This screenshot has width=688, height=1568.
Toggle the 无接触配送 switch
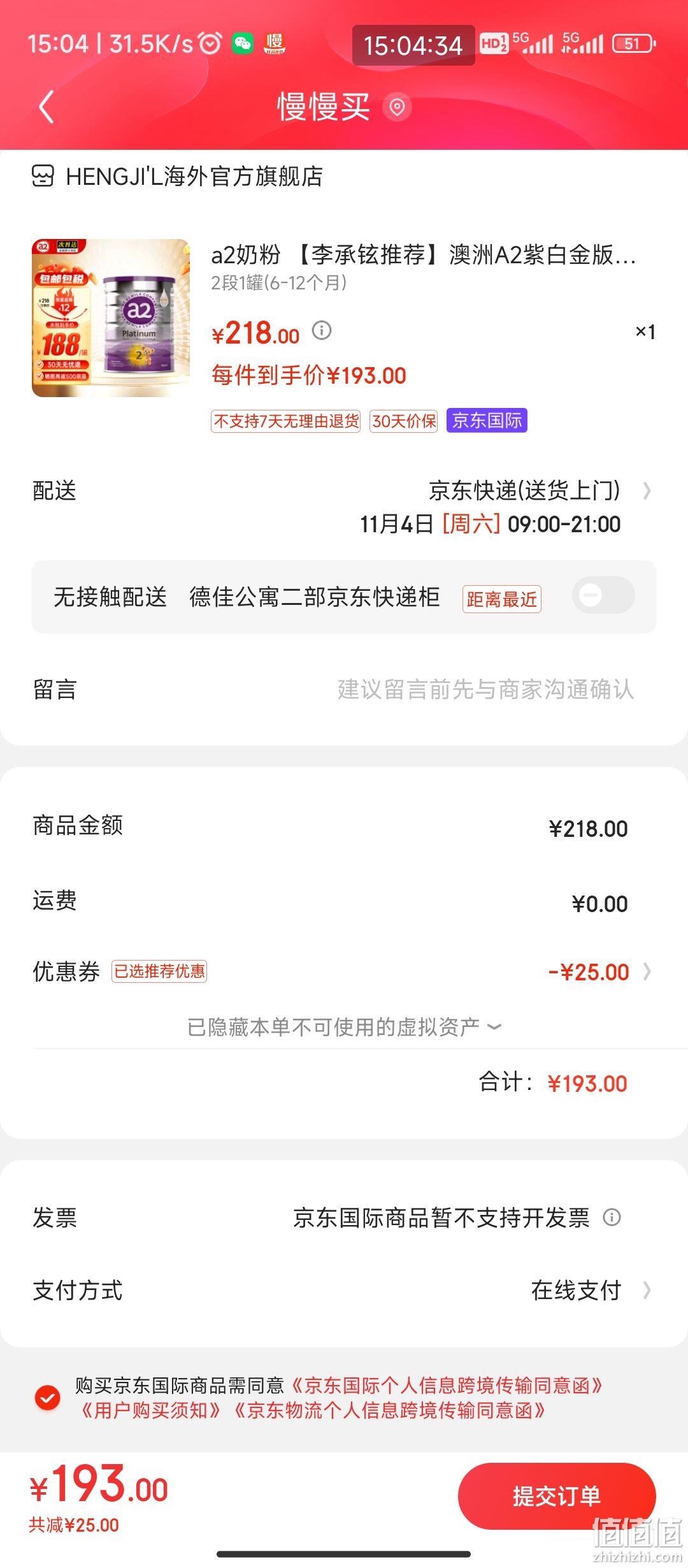(x=603, y=595)
